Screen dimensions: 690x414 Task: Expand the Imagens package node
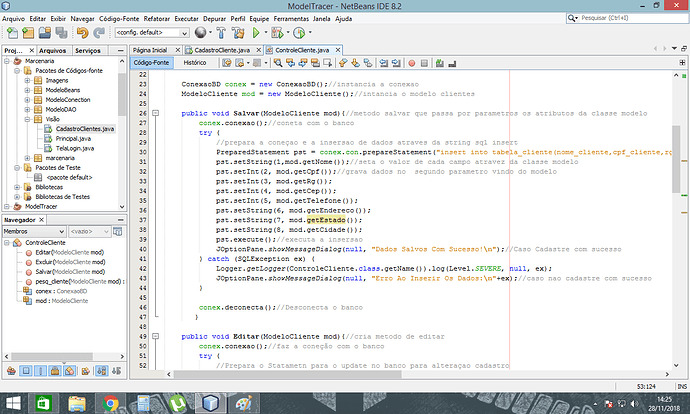click(27, 81)
